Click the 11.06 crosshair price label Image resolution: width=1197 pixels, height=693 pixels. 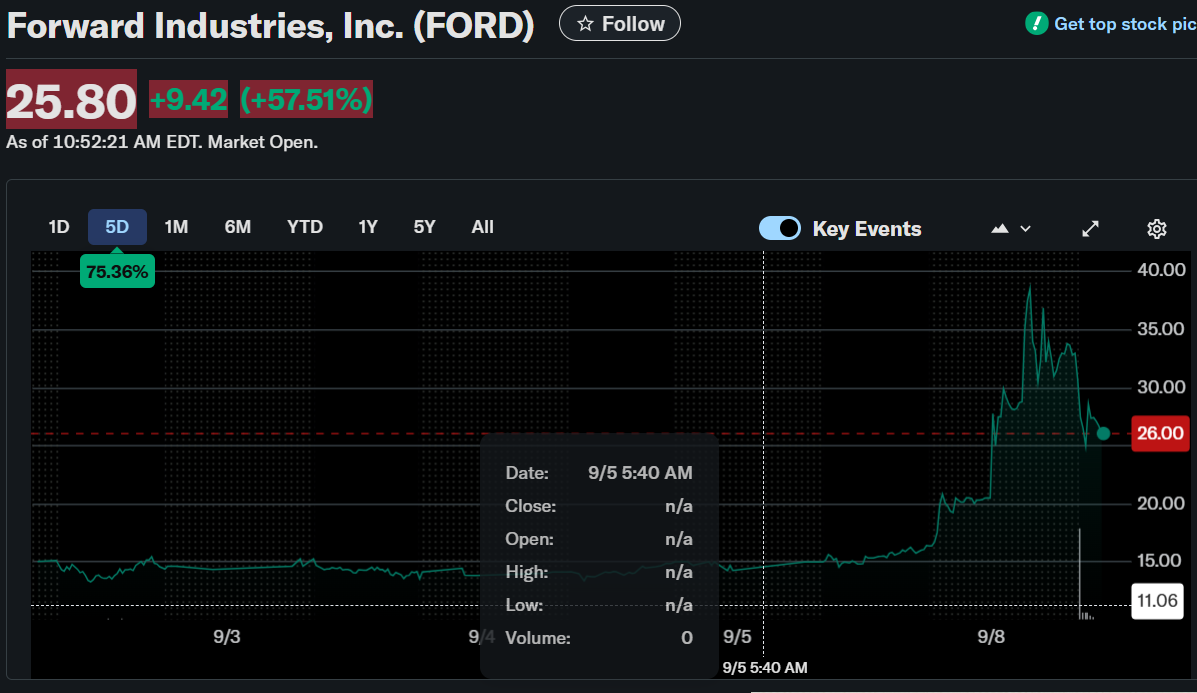click(1157, 601)
